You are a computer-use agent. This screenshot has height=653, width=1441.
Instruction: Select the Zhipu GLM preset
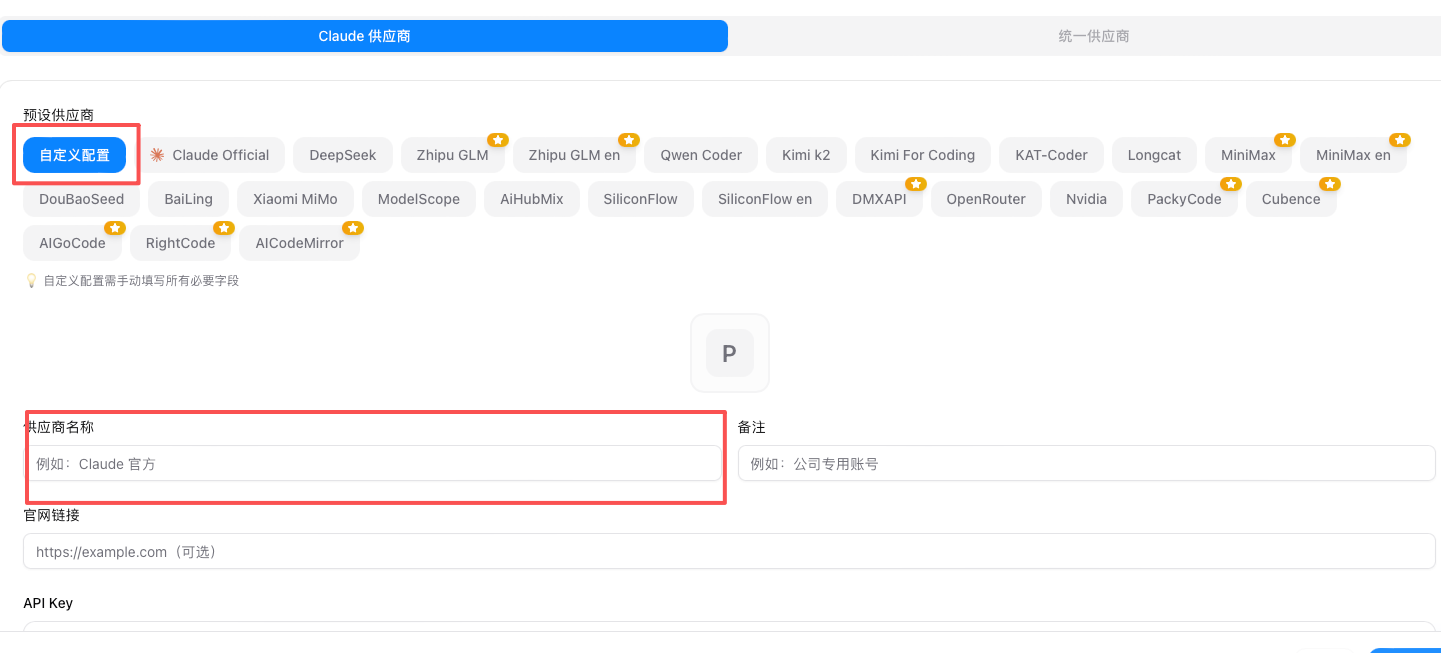453,155
